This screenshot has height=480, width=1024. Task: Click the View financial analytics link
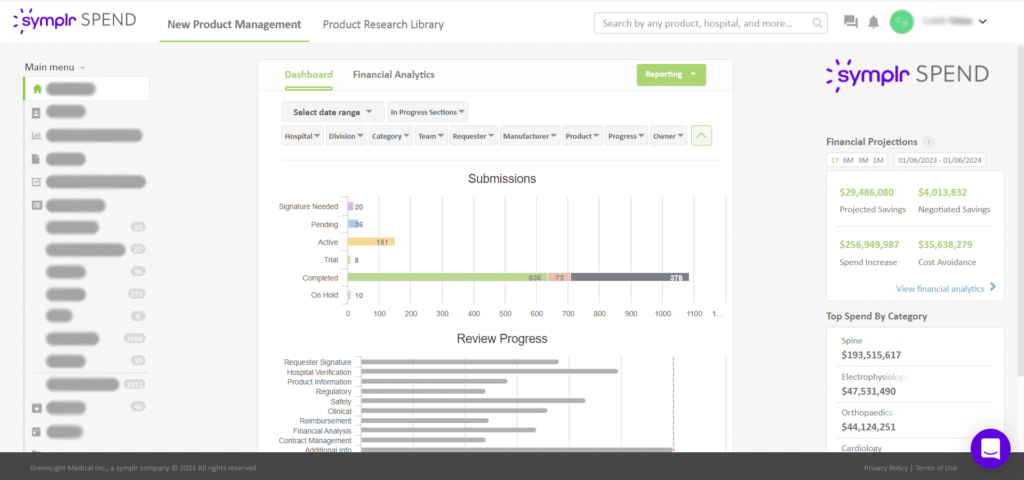pos(940,289)
